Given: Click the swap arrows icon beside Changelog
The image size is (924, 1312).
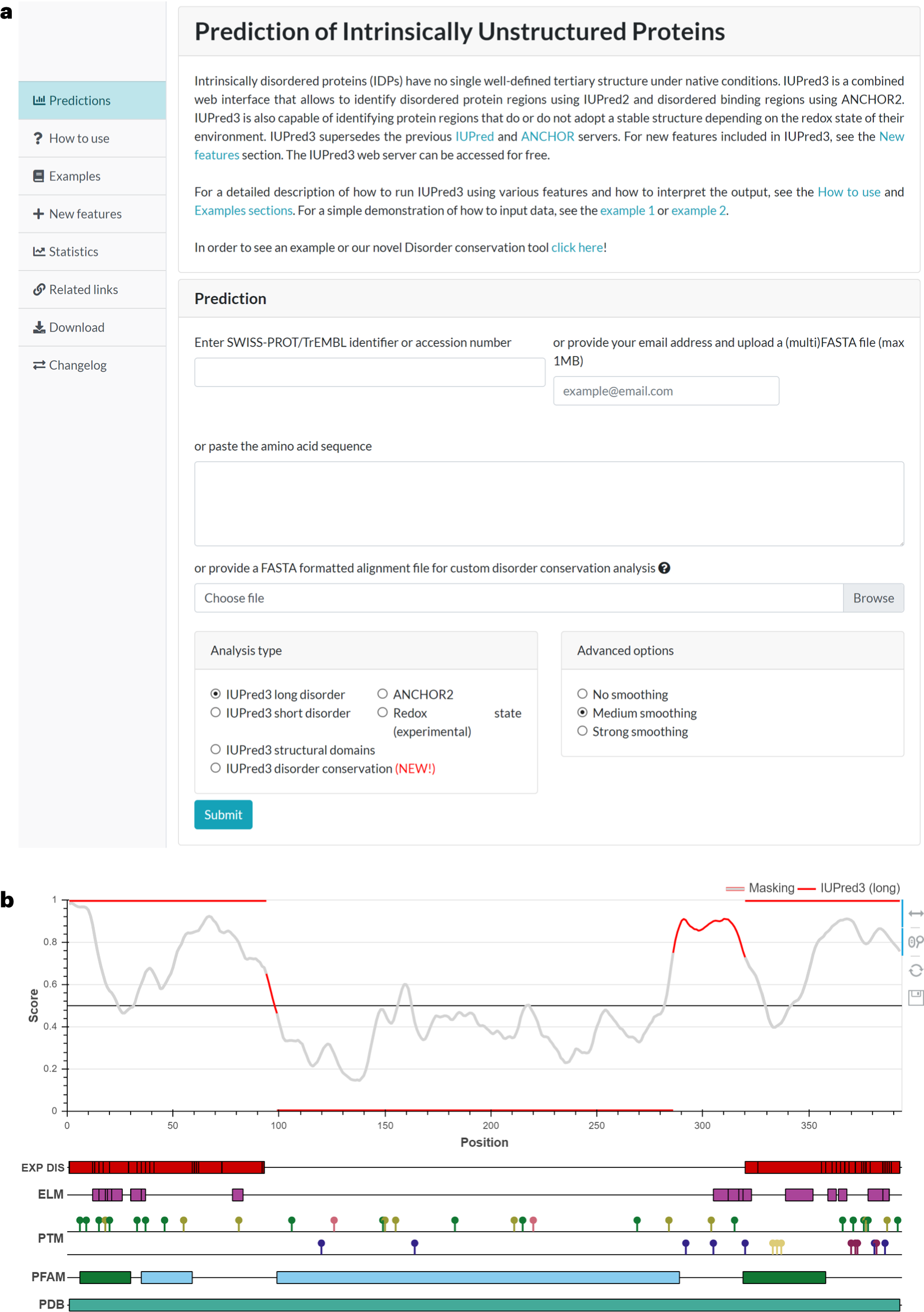Looking at the screenshot, I should [x=39, y=365].
